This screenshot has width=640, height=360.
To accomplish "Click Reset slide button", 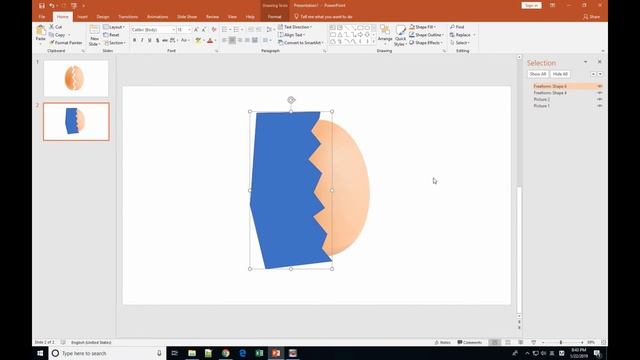I will pos(111,35).
